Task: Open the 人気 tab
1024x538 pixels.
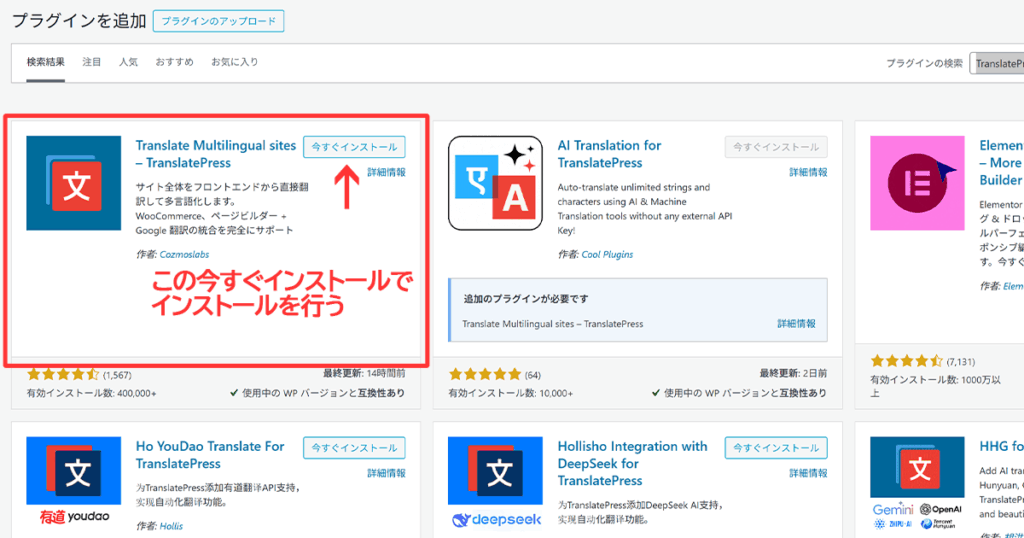Action: click(128, 62)
